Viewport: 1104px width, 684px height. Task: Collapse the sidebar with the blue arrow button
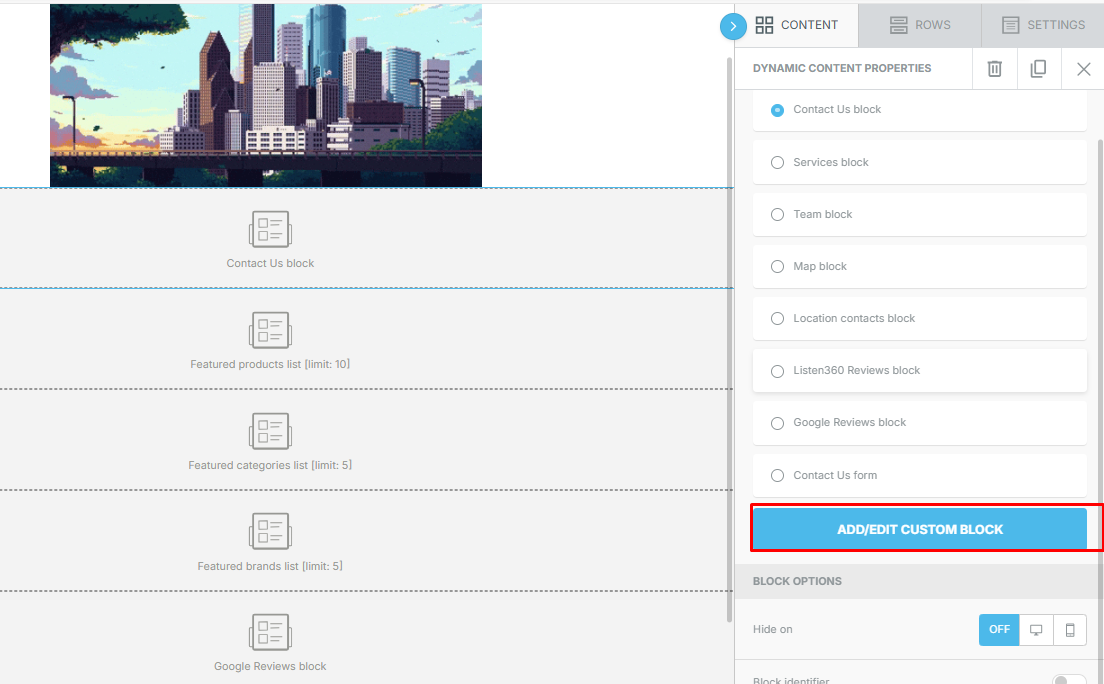click(733, 26)
